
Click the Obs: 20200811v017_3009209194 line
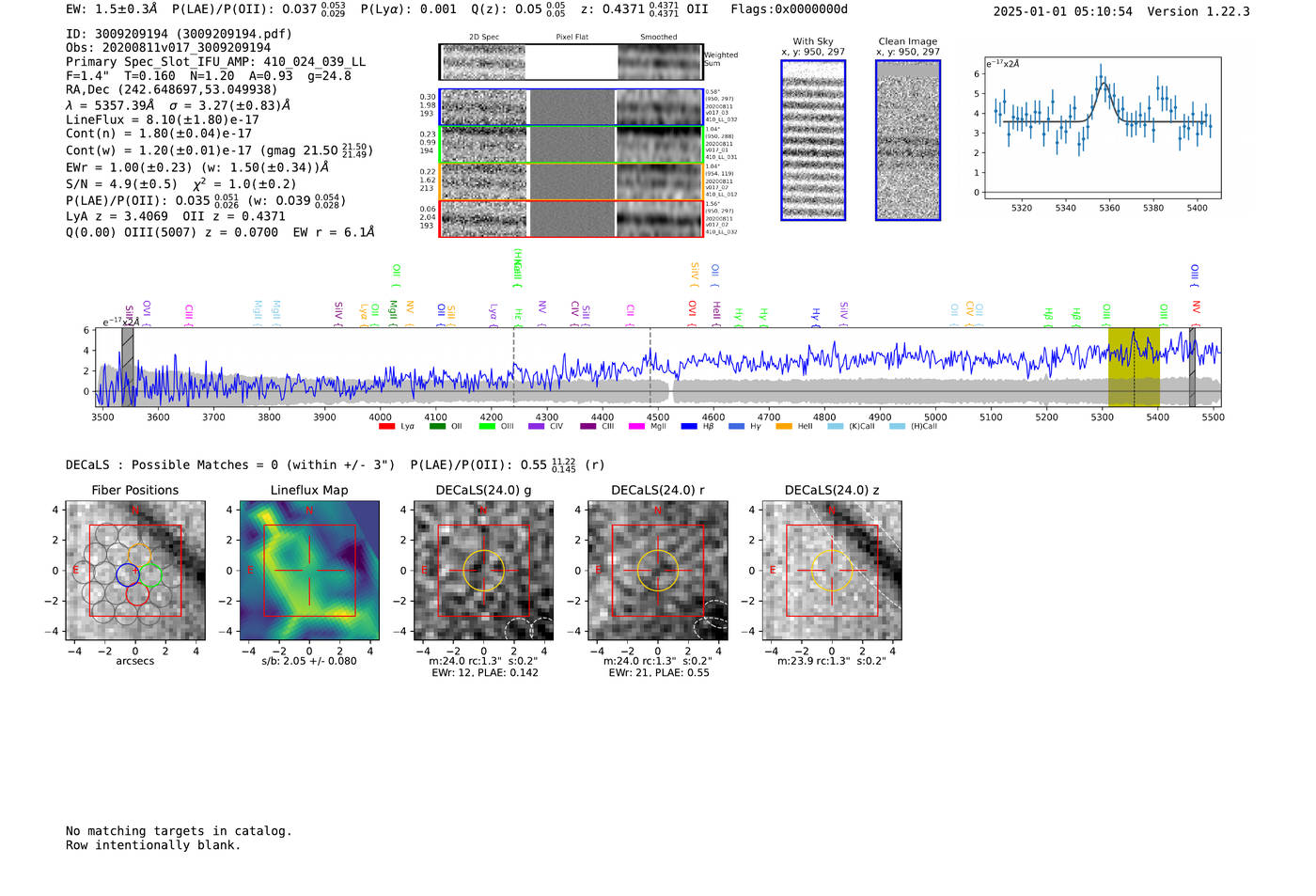[x=168, y=48]
